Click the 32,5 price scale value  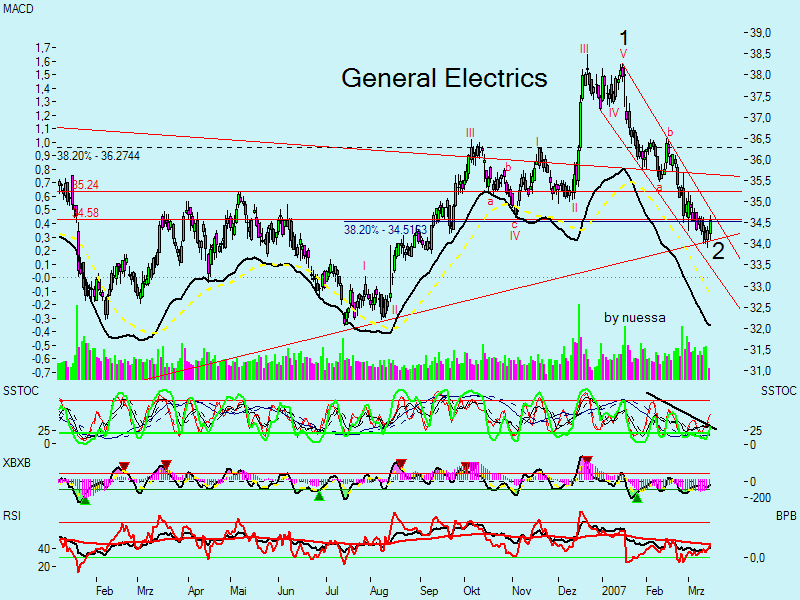[760, 308]
